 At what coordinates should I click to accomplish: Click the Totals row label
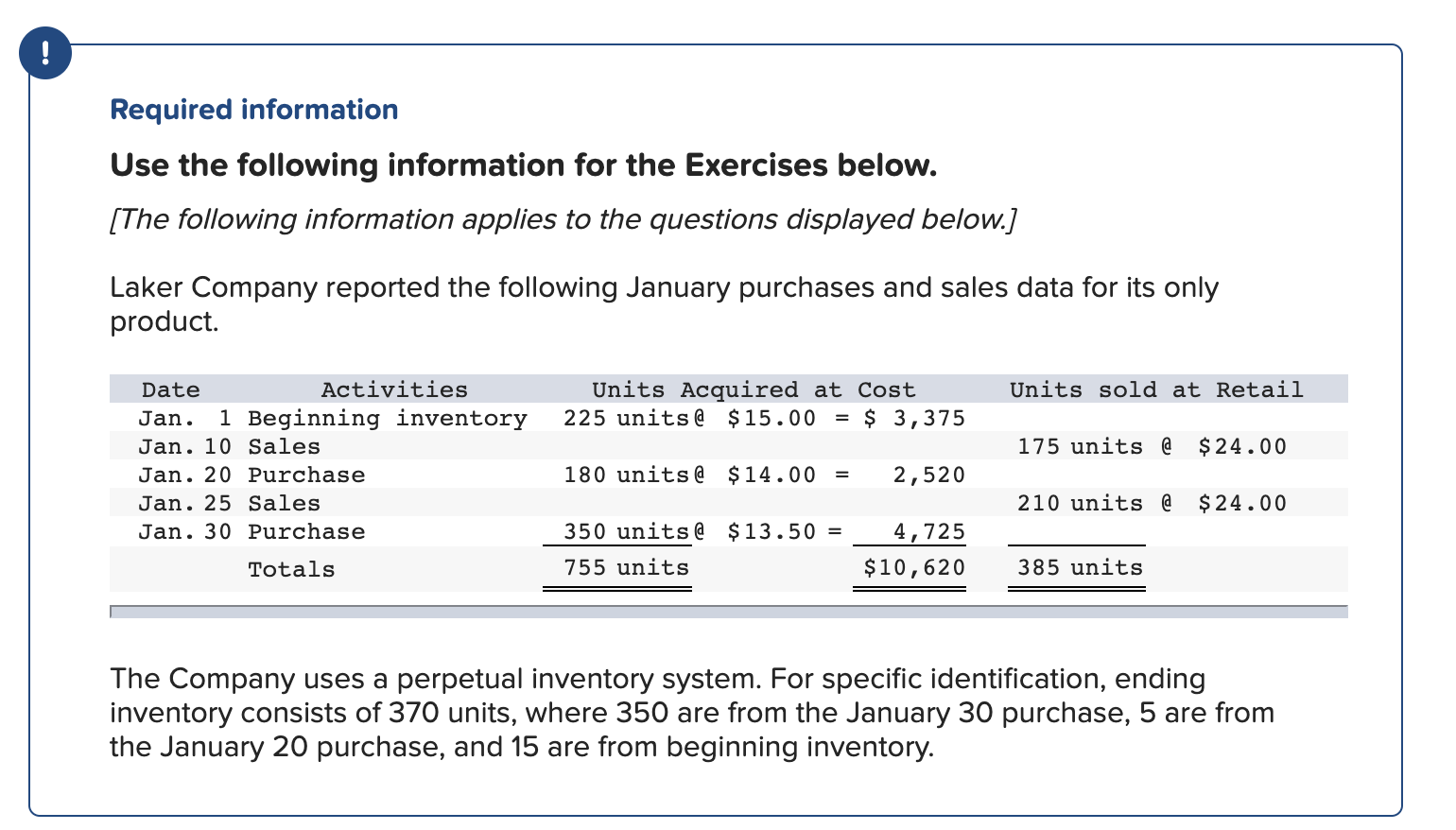coord(291,569)
